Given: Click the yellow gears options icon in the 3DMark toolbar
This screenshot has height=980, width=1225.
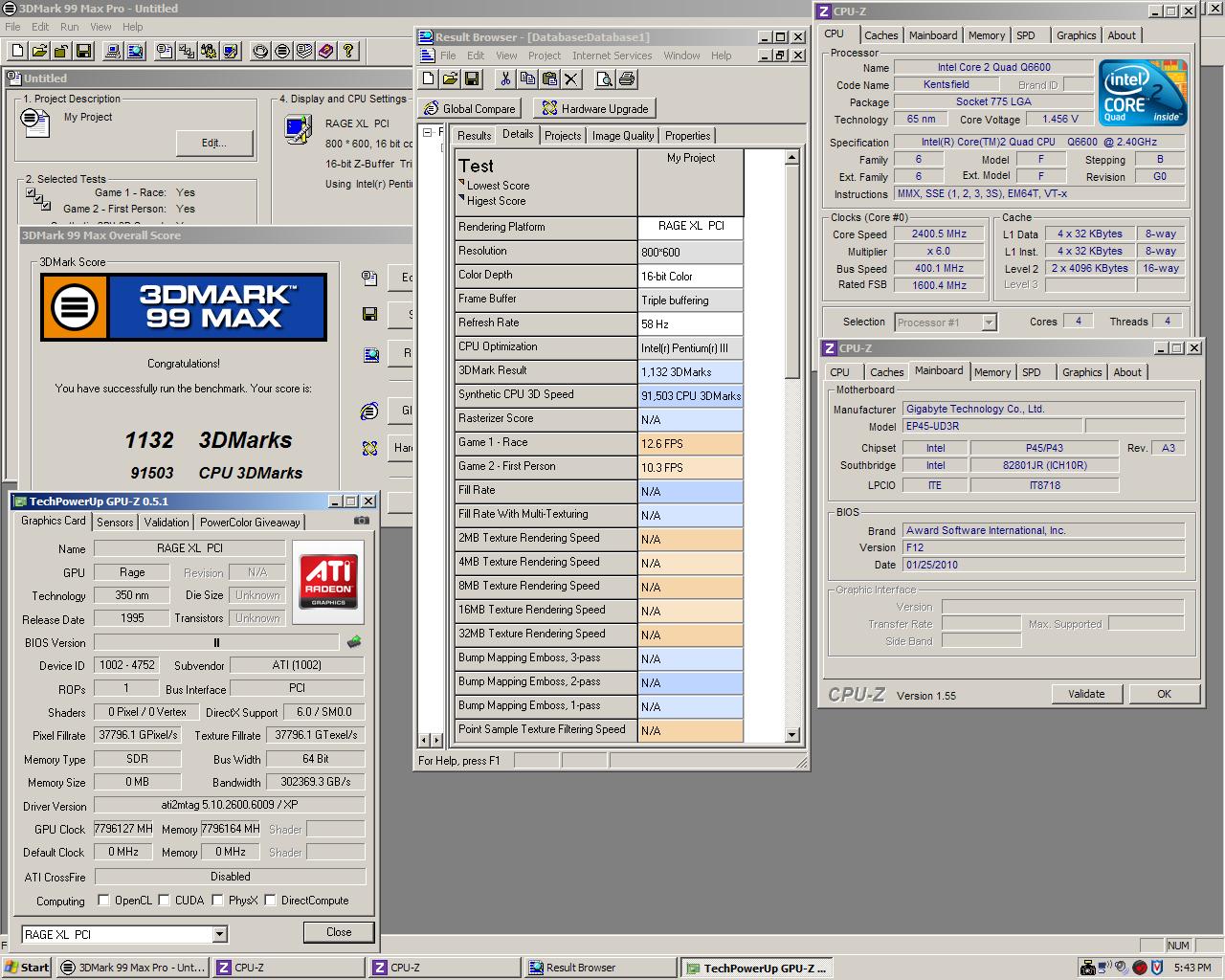Looking at the screenshot, I should pyautogui.click(x=209, y=51).
